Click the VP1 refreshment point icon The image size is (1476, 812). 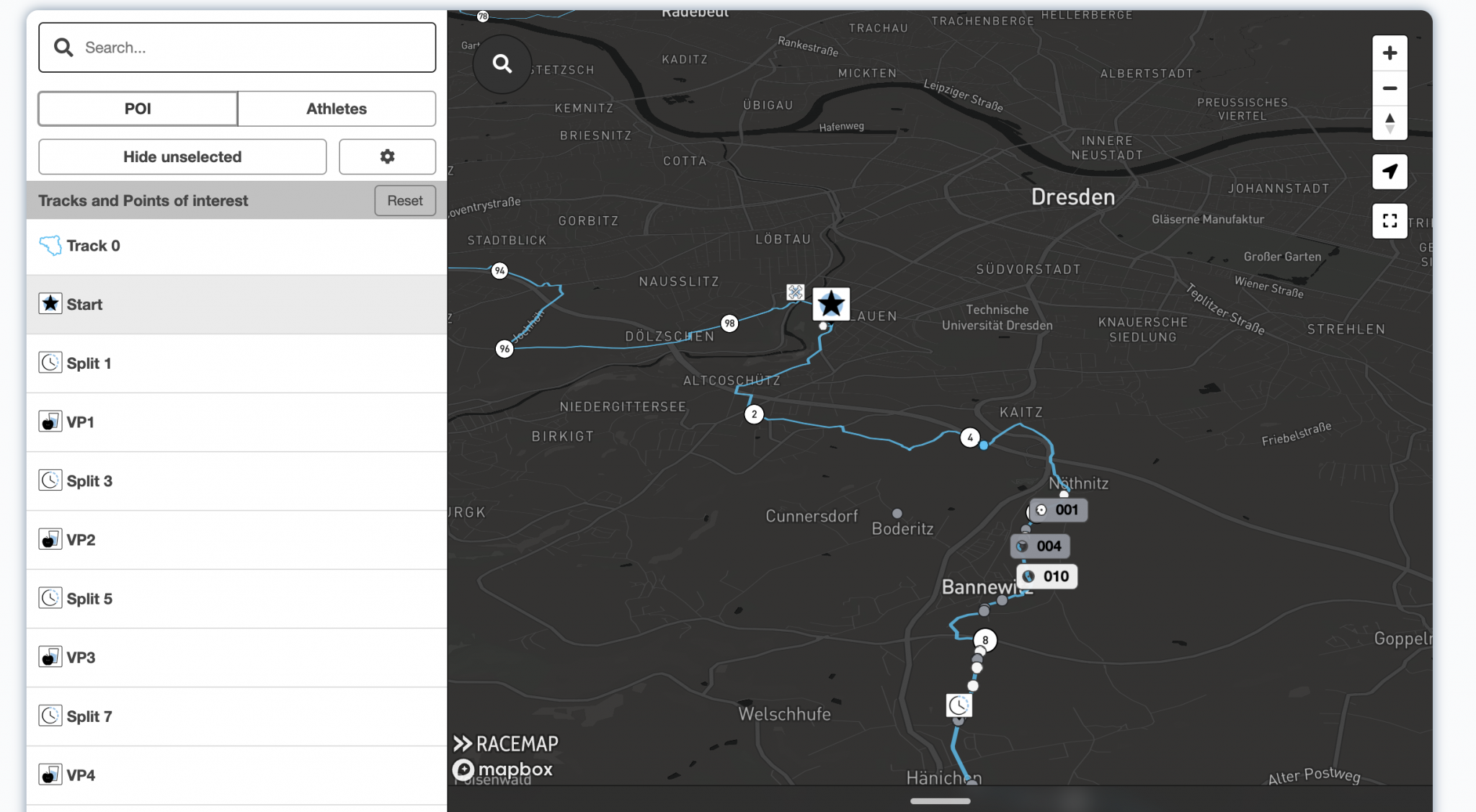click(x=50, y=421)
